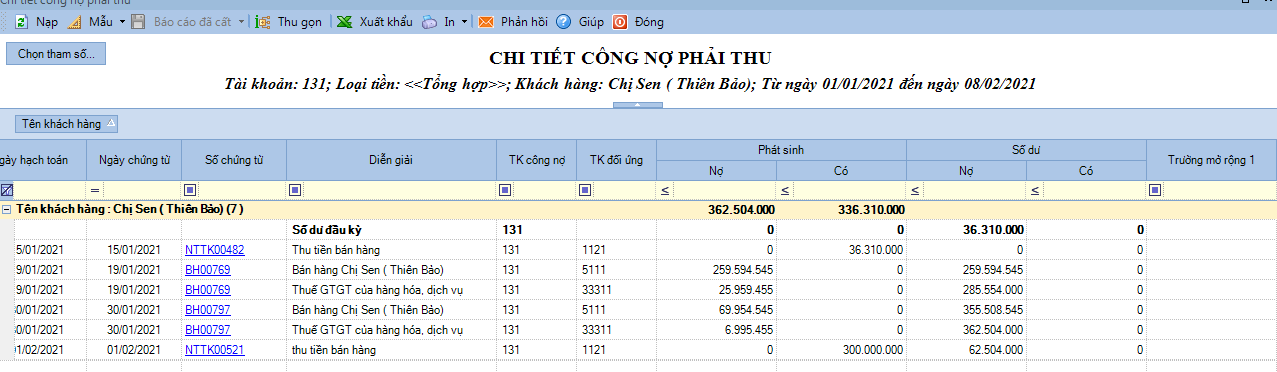1277x372 pixels.
Task: Open the Mẫu template icon
Action: (74, 21)
